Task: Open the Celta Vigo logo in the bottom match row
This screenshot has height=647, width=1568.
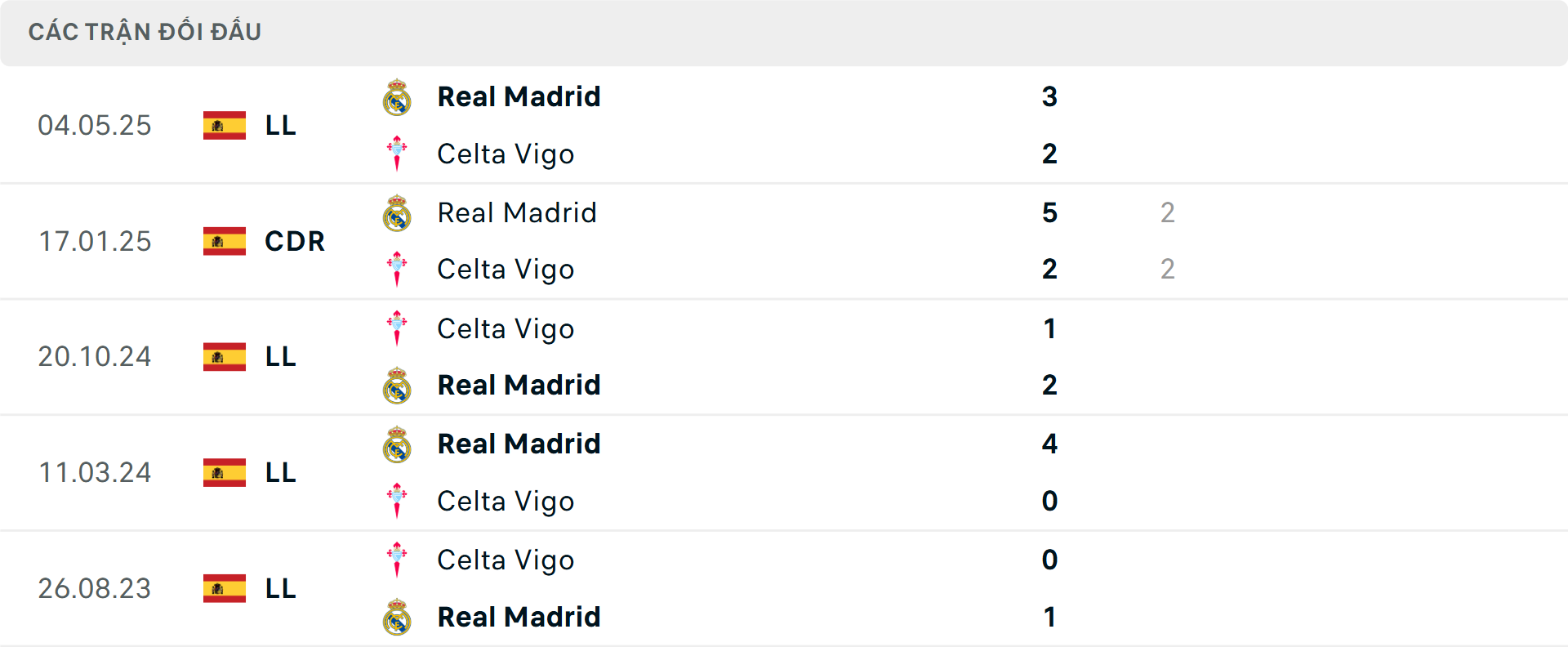Action: (x=398, y=560)
